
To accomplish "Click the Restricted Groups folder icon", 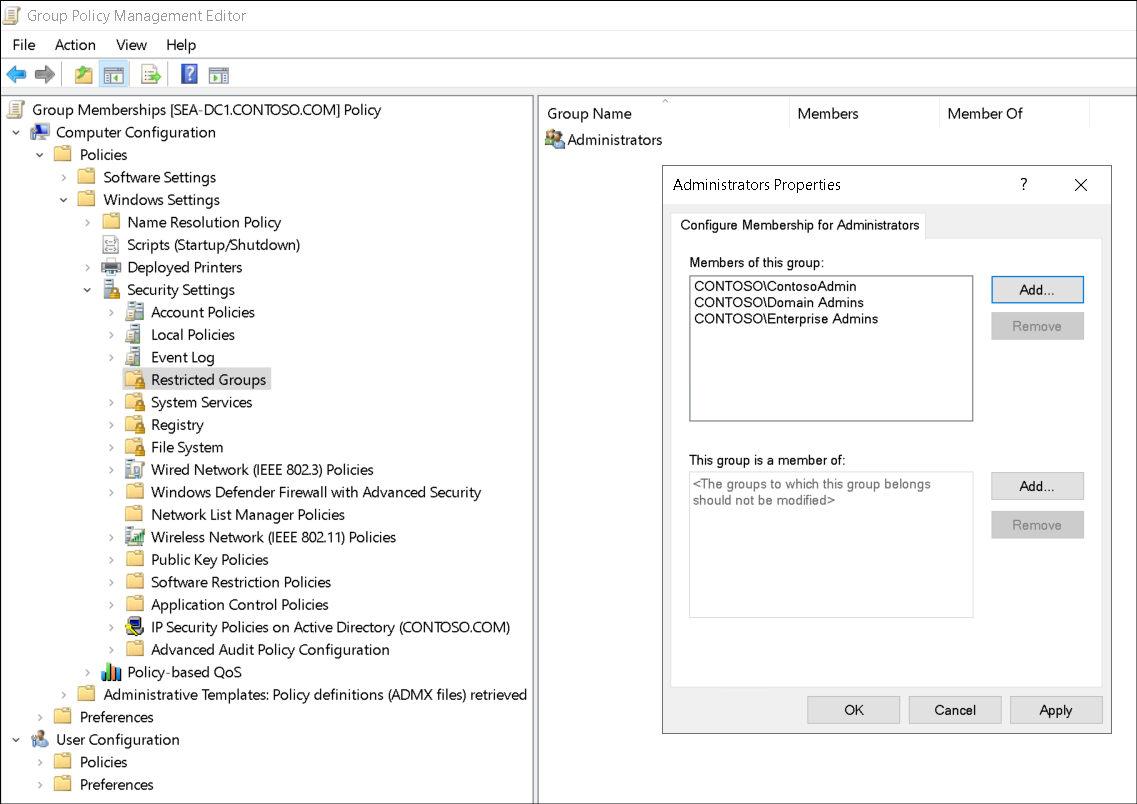I will click(x=135, y=379).
